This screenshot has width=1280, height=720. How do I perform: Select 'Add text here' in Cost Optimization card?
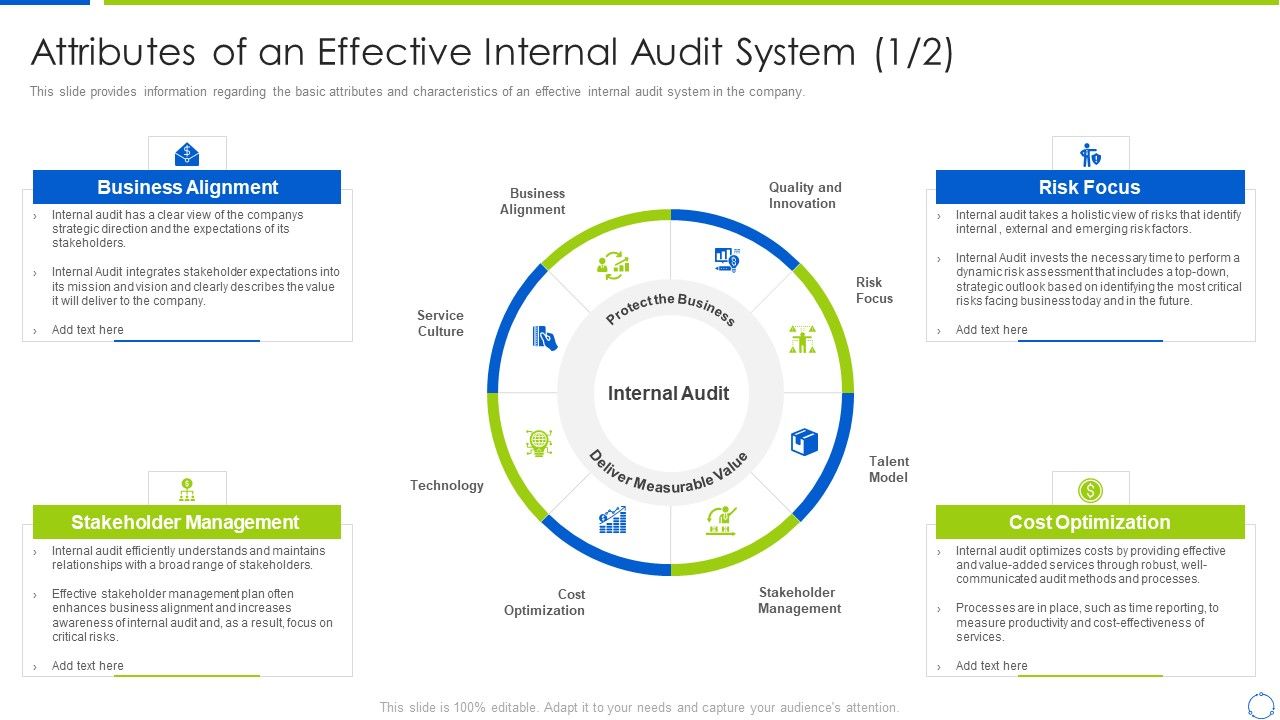point(991,666)
